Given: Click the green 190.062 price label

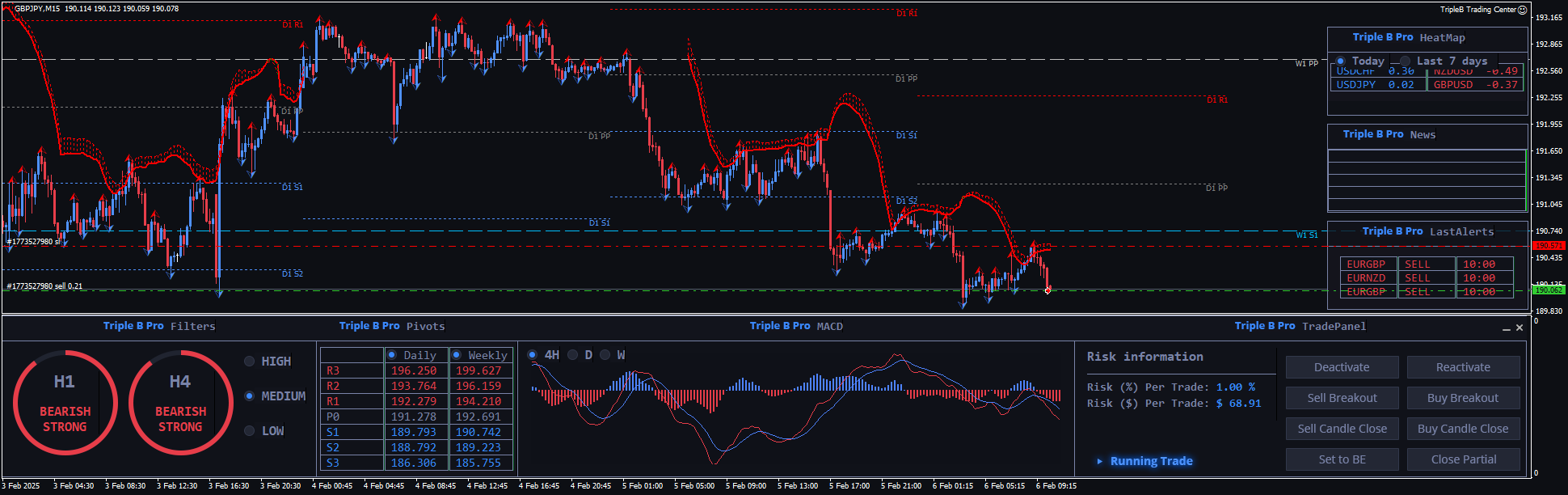Looking at the screenshot, I should tap(1548, 290).
